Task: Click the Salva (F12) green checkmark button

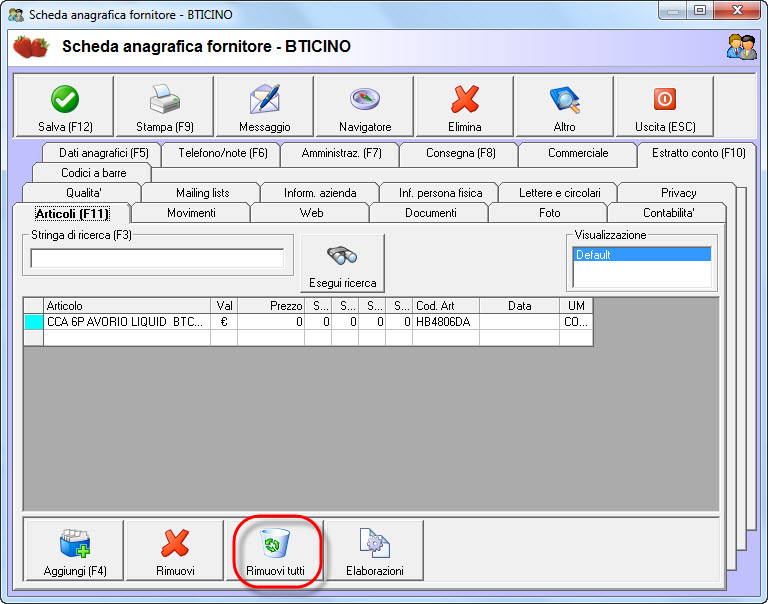Action: [x=65, y=106]
